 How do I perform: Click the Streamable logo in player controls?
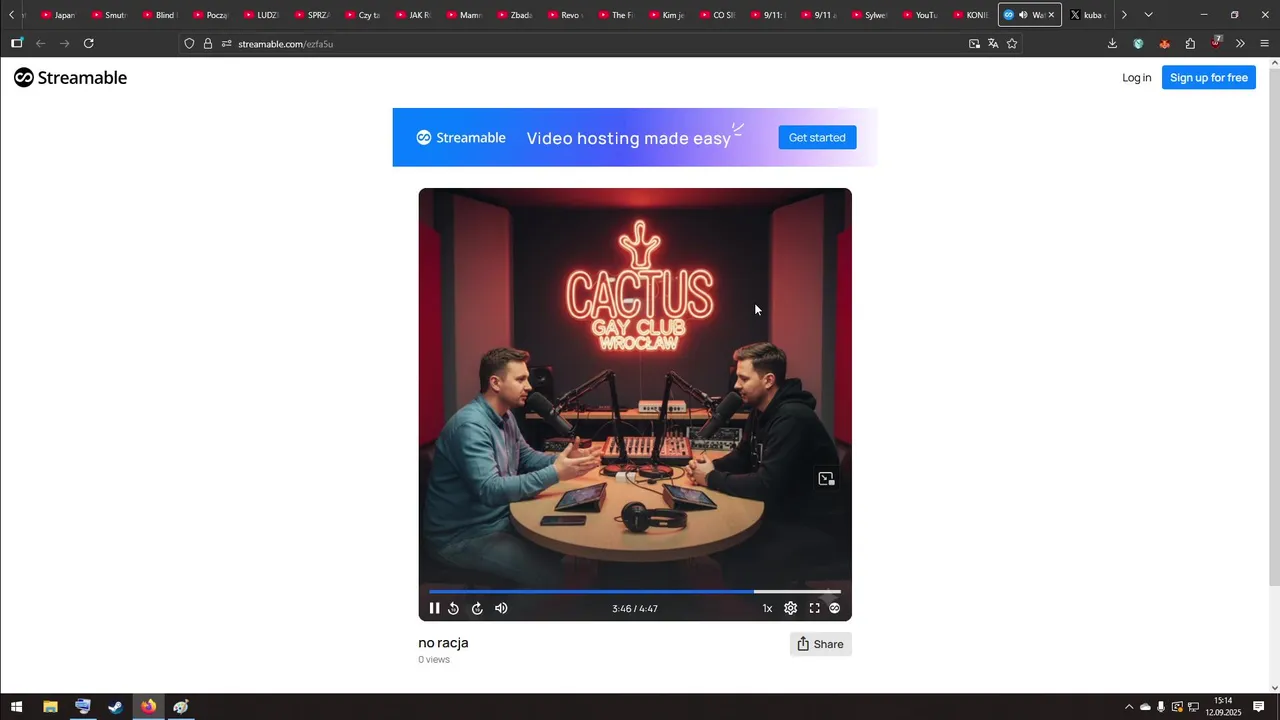(x=834, y=608)
